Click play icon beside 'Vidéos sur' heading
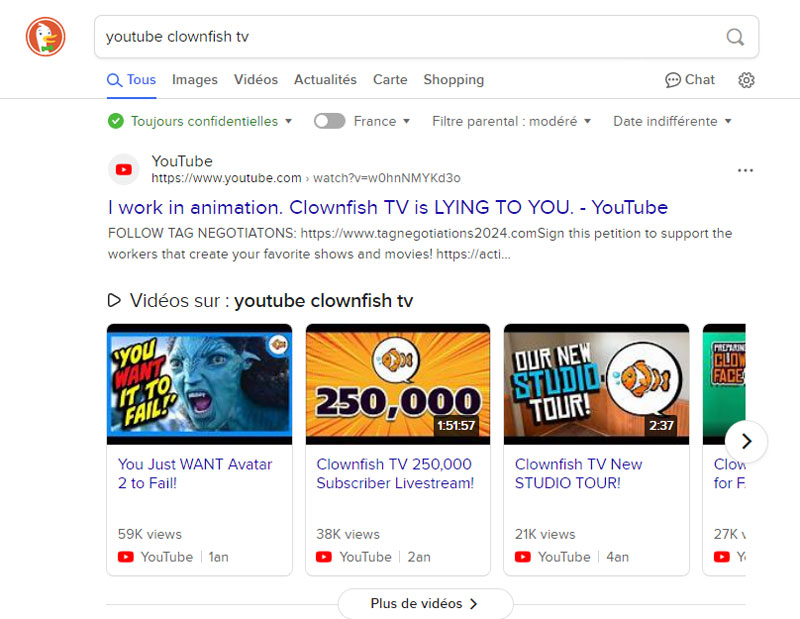This screenshot has width=800, height=619. pyautogui.click(x=114, y=301)
